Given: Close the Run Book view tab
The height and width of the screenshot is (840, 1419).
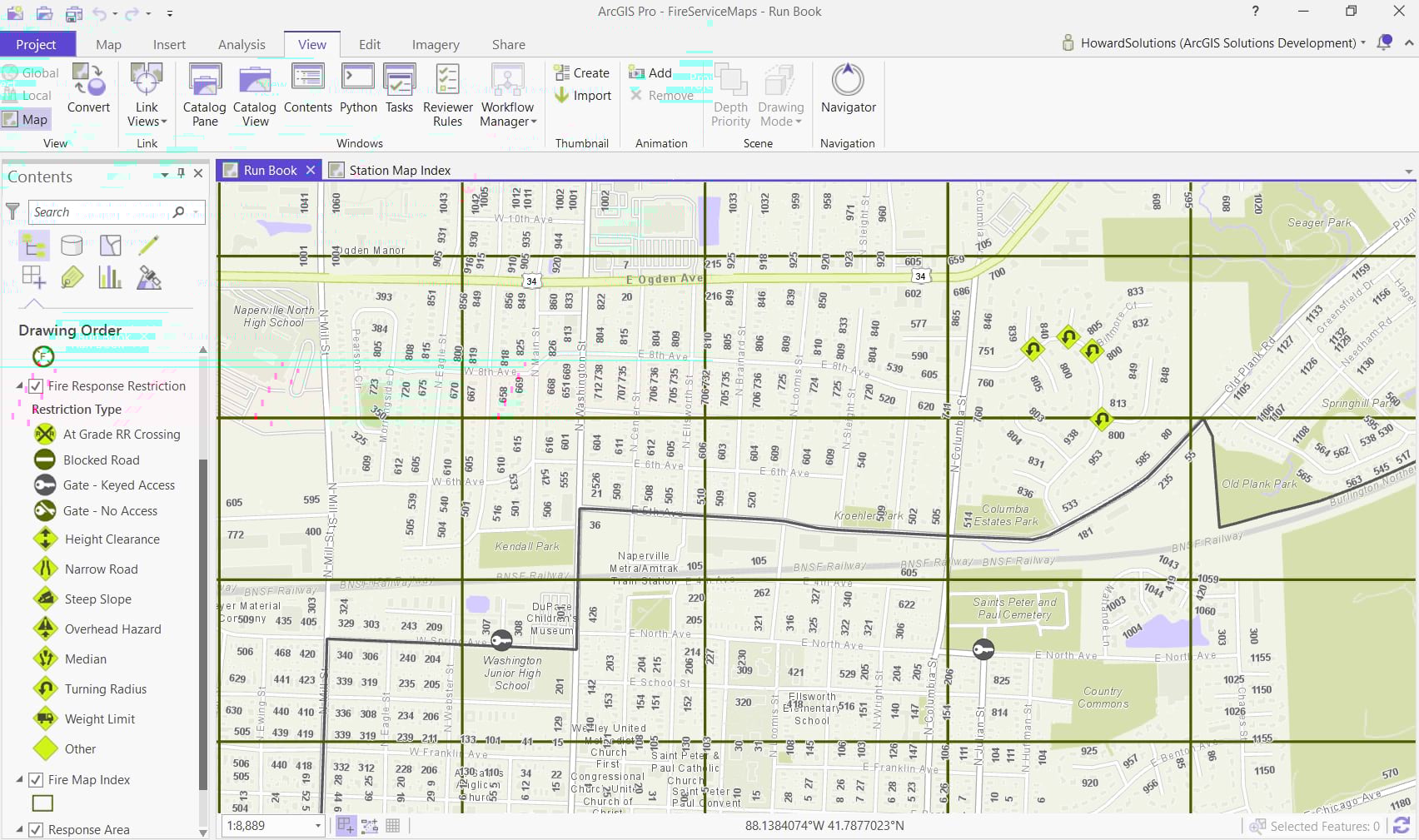Looking at the screenshot, I should click(x=310, y=170).
